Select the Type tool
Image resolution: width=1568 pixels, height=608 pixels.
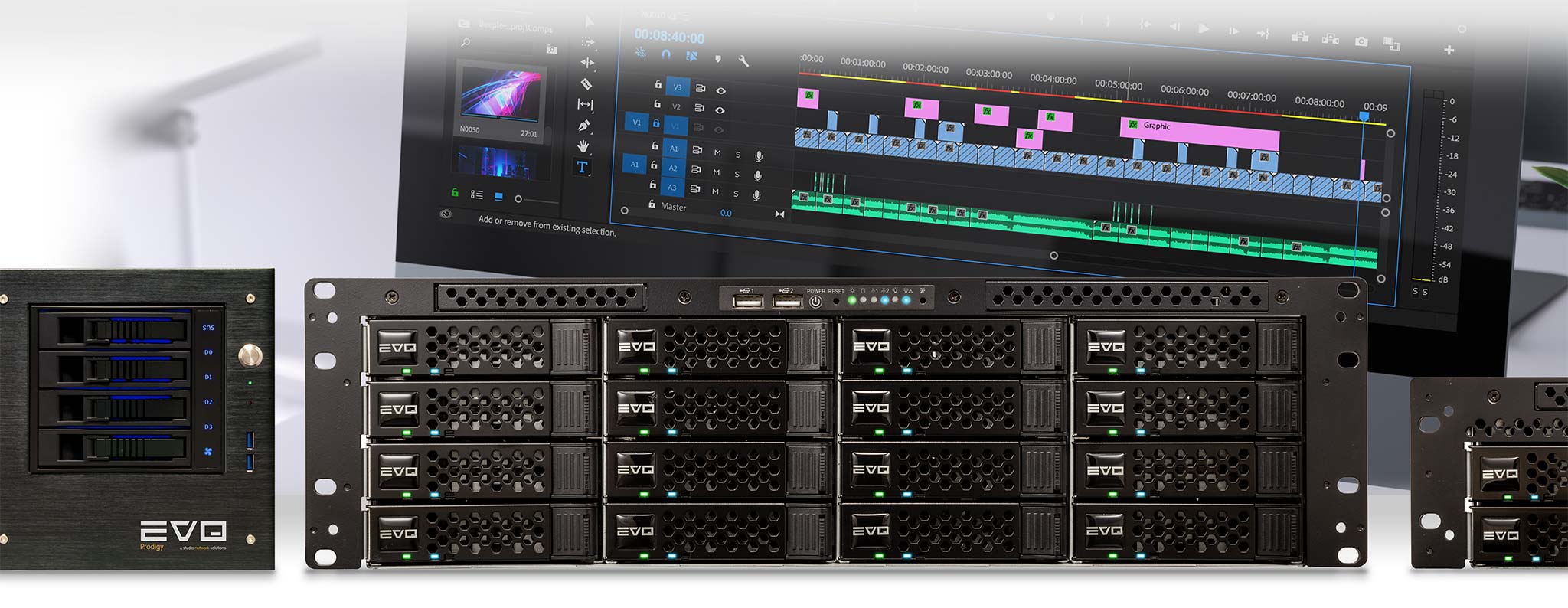point(582,167)
